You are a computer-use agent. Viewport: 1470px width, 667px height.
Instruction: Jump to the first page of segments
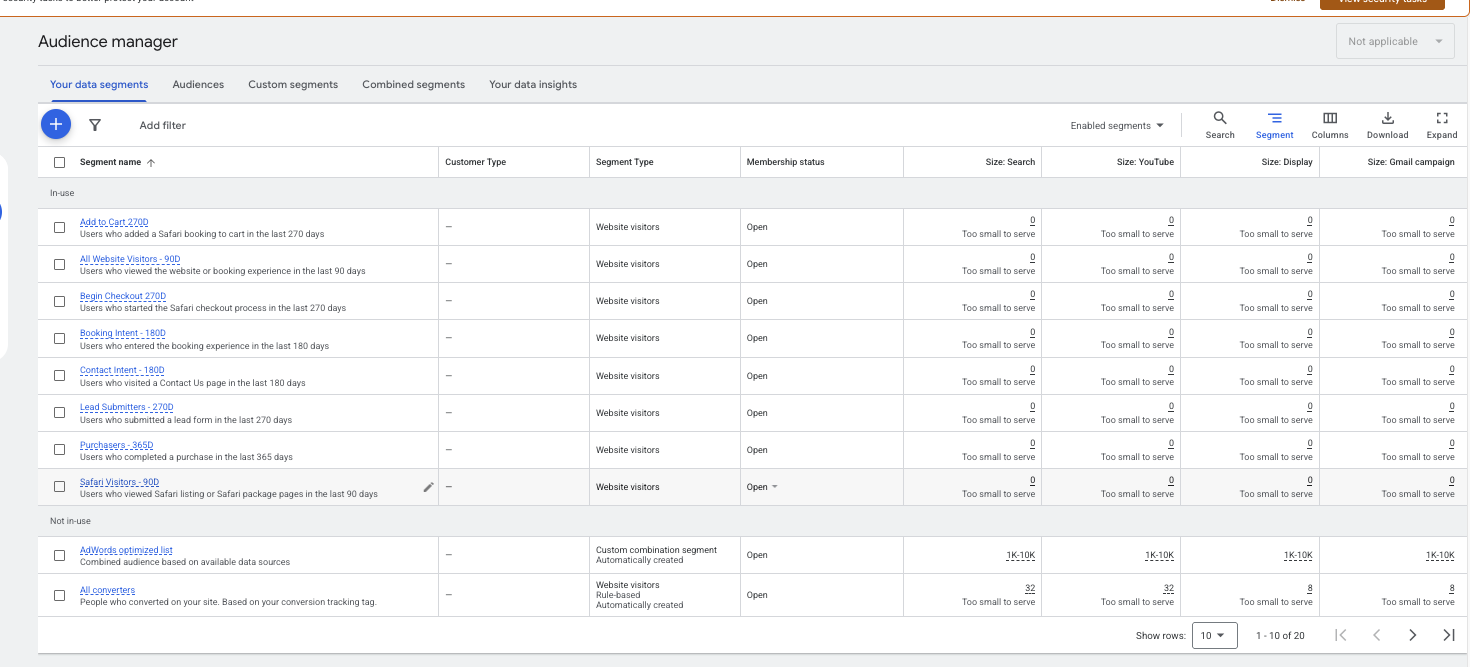tap(1341, 635)
